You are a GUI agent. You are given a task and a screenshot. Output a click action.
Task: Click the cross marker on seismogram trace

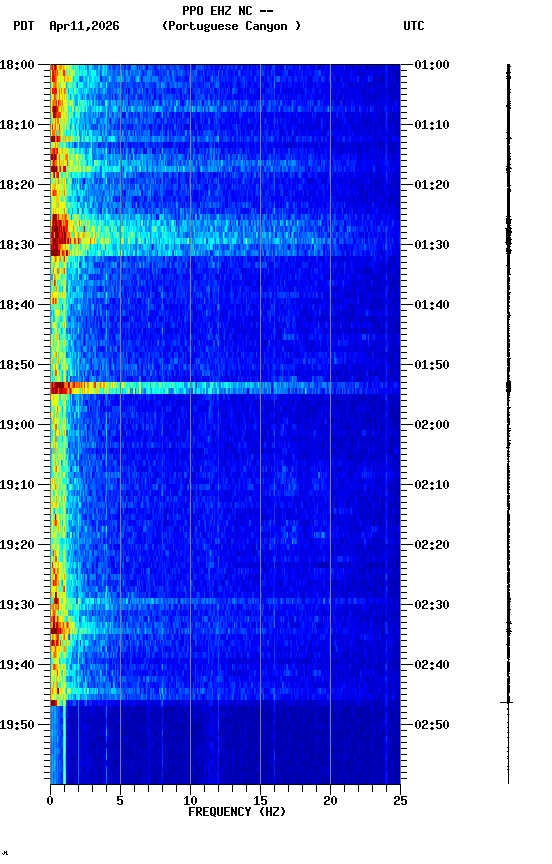coord(507,703)
